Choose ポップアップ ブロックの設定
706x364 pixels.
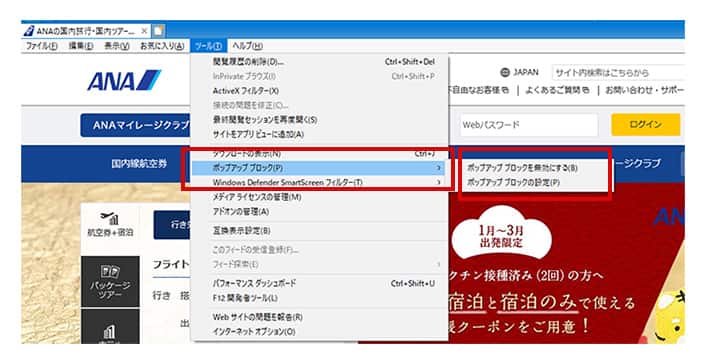click(x=513, y=182)
